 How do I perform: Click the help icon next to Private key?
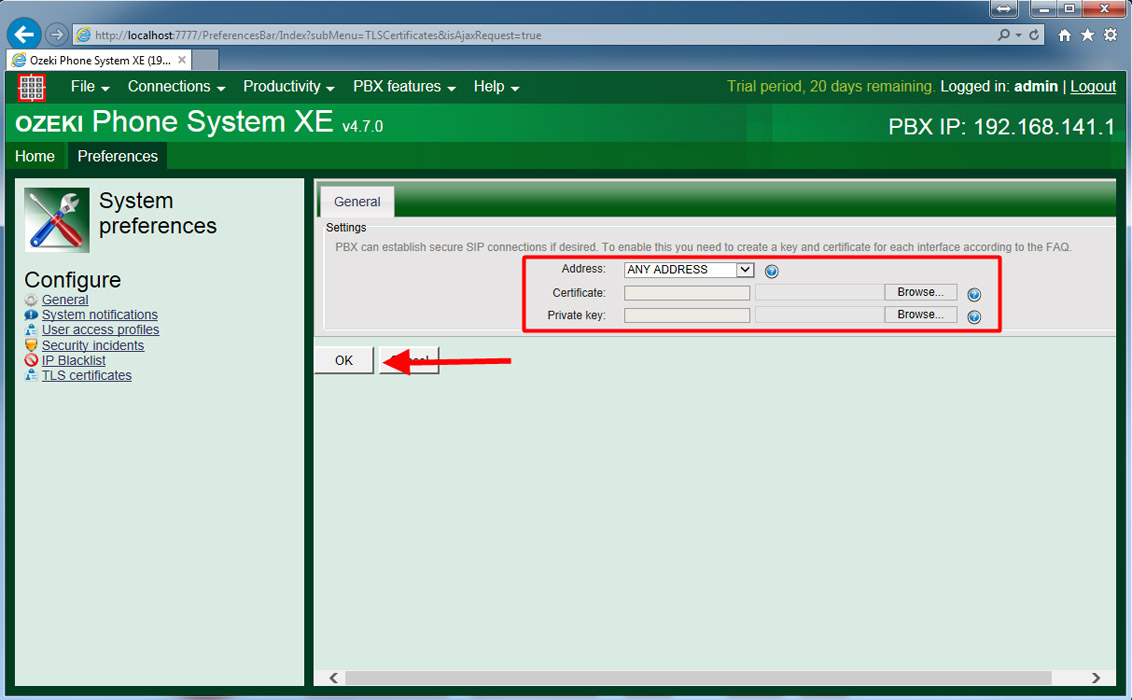click(x=974, y=318)
